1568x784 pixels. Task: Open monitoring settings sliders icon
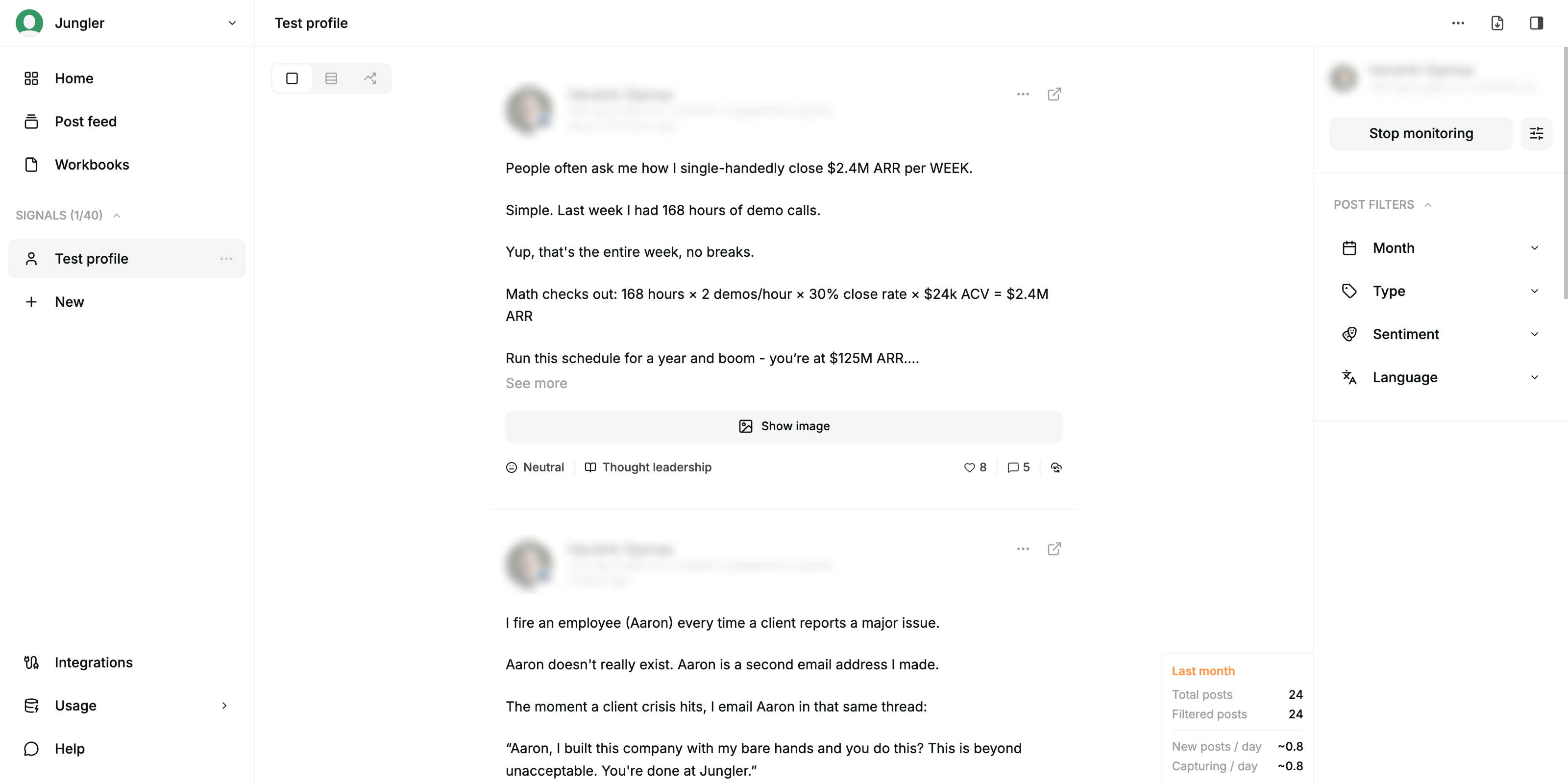coord(1536,133)
